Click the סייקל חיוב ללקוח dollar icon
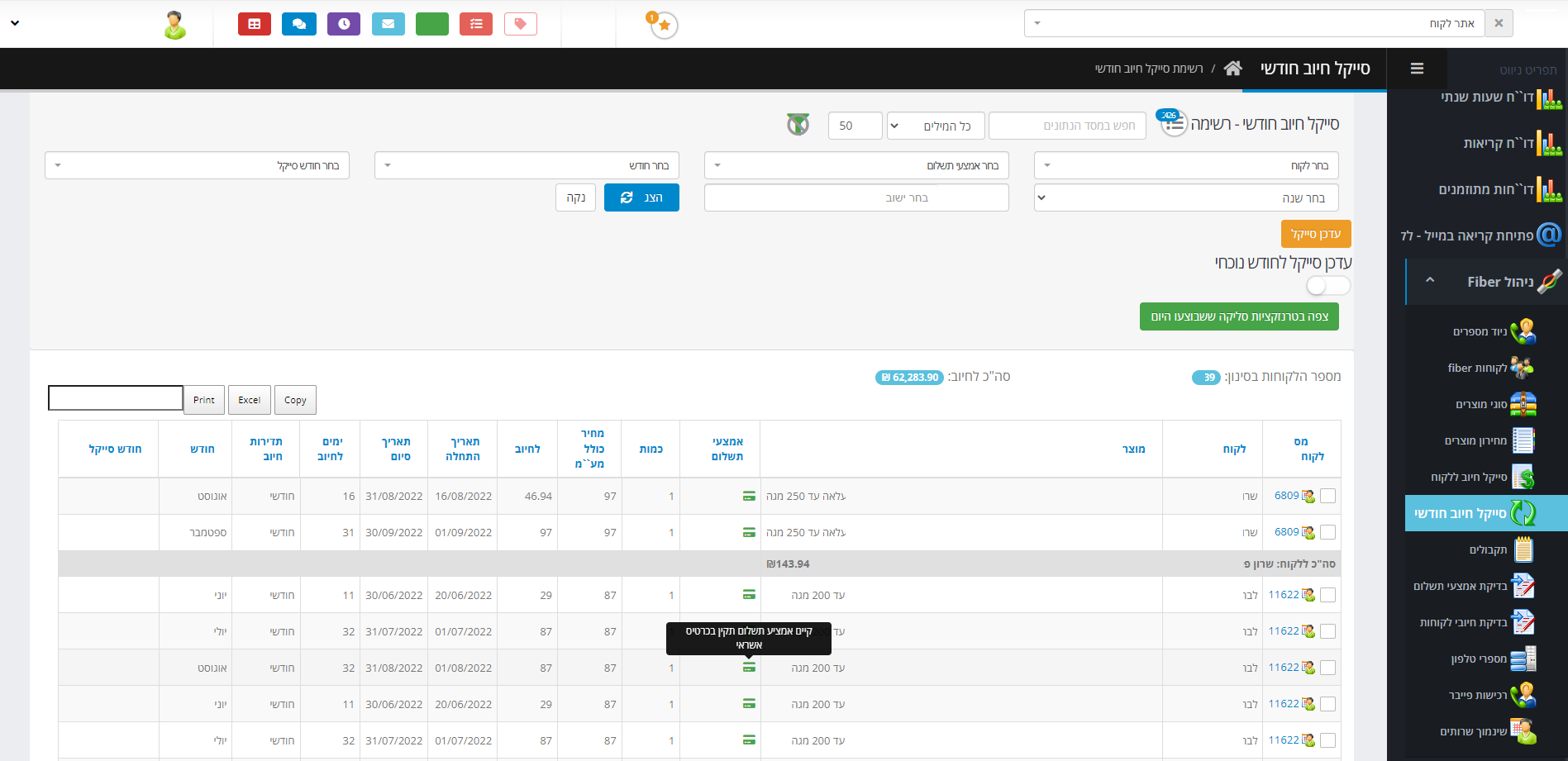This screenshot has width=1568, height=761. click(1523, 477)
